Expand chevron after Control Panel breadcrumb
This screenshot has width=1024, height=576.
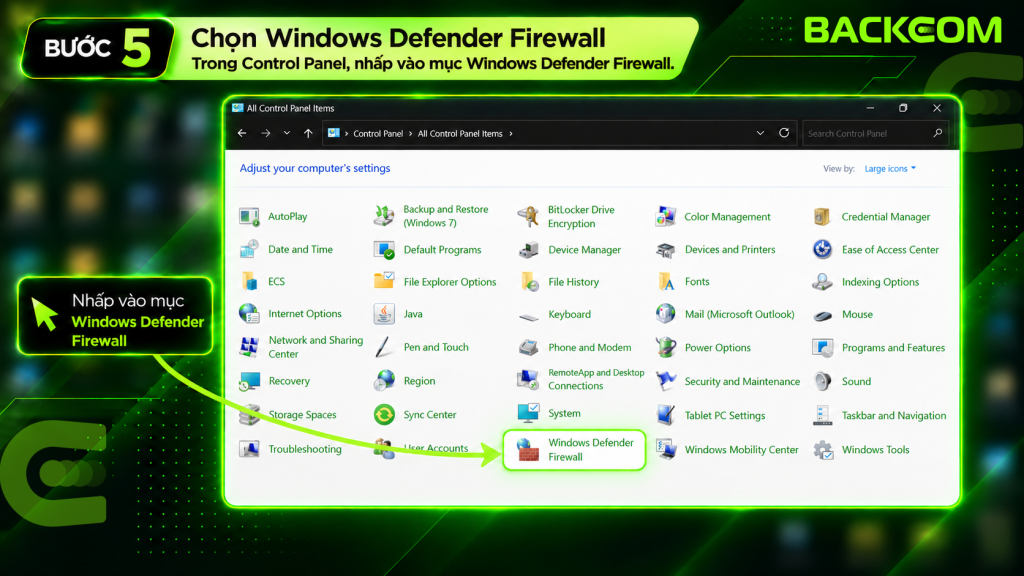point(410,134)
